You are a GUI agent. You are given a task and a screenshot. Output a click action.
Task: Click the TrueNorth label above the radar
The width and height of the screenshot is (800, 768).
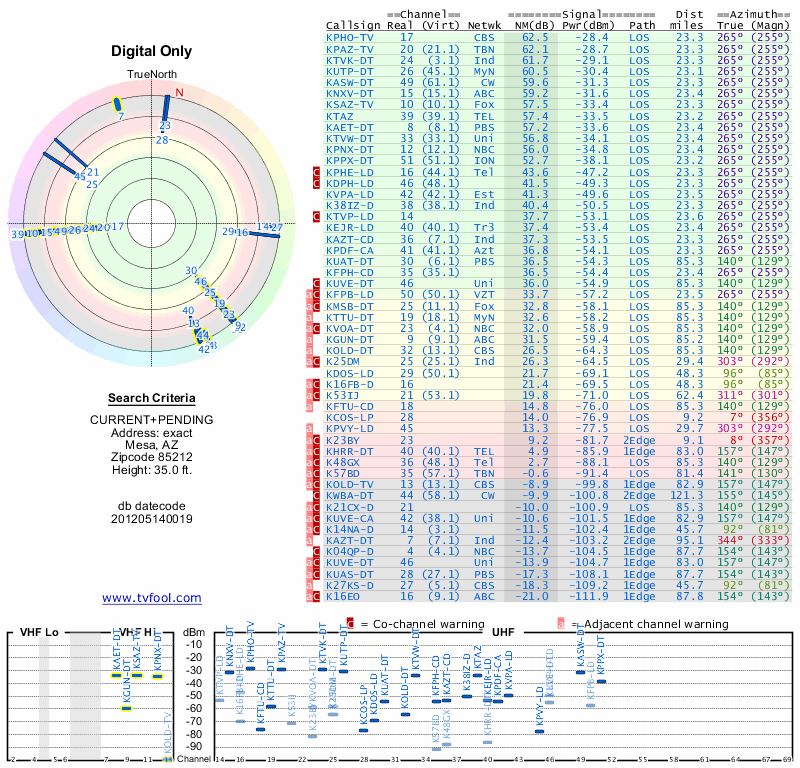coord(152,75)
